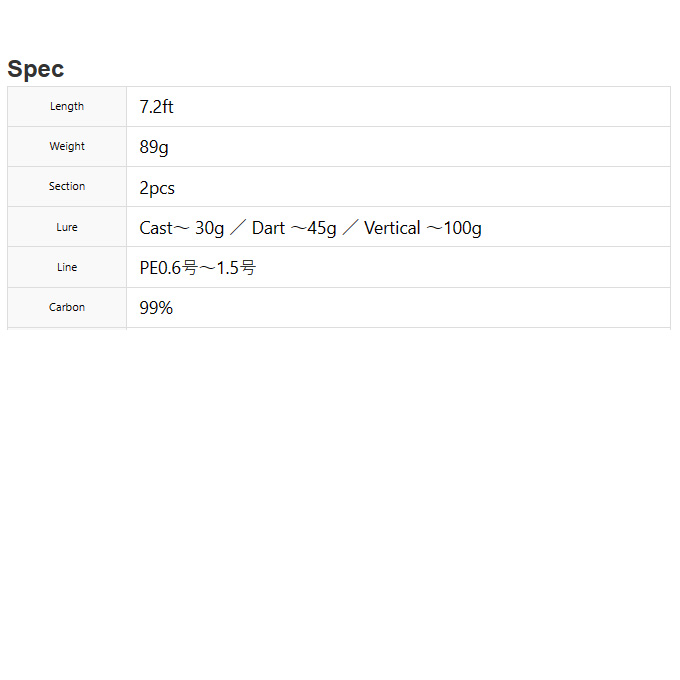Click the Cast～ 30g lure text

pos(181,228)
